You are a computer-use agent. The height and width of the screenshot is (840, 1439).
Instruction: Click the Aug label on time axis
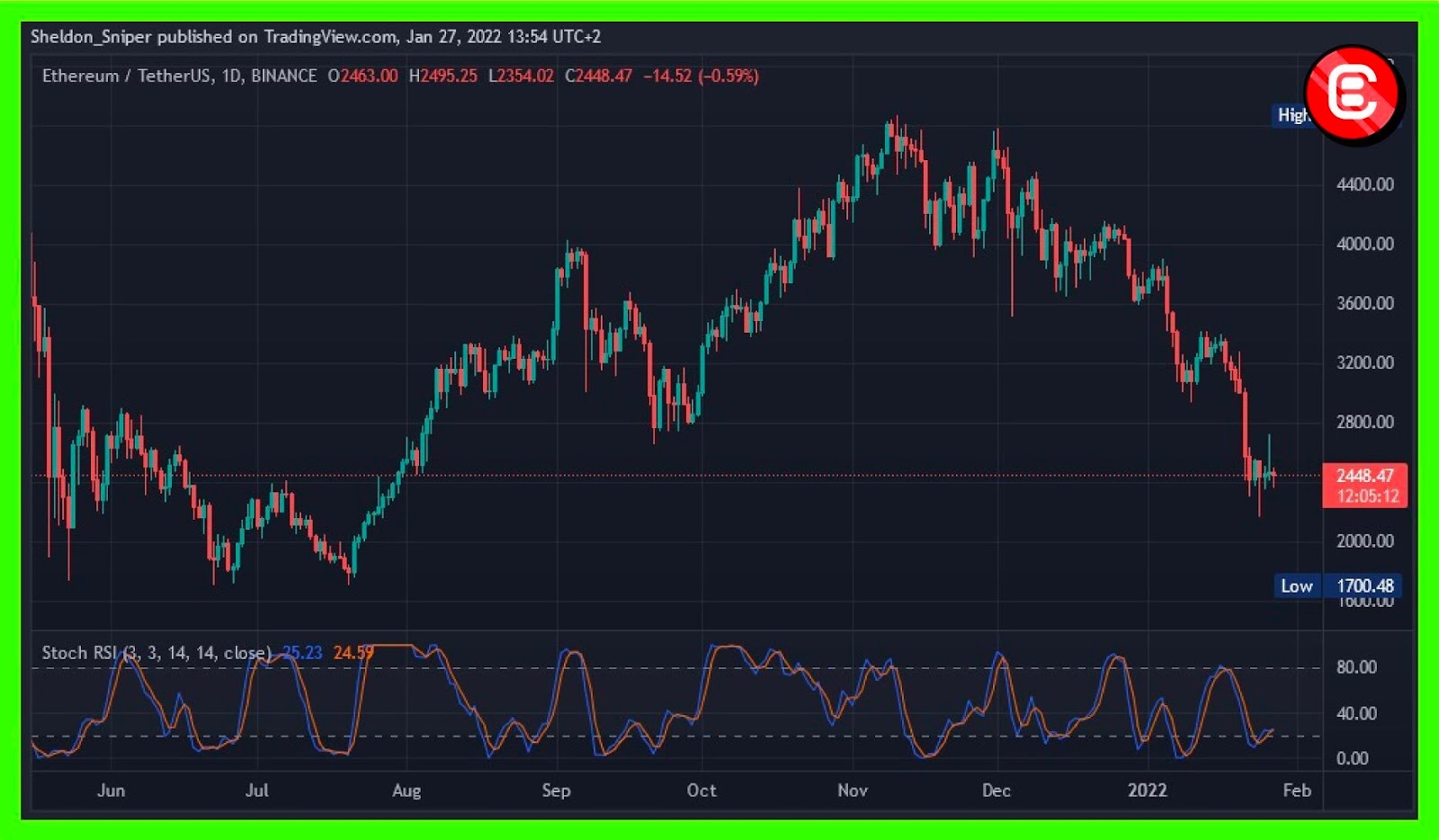(x=407, y=791)
